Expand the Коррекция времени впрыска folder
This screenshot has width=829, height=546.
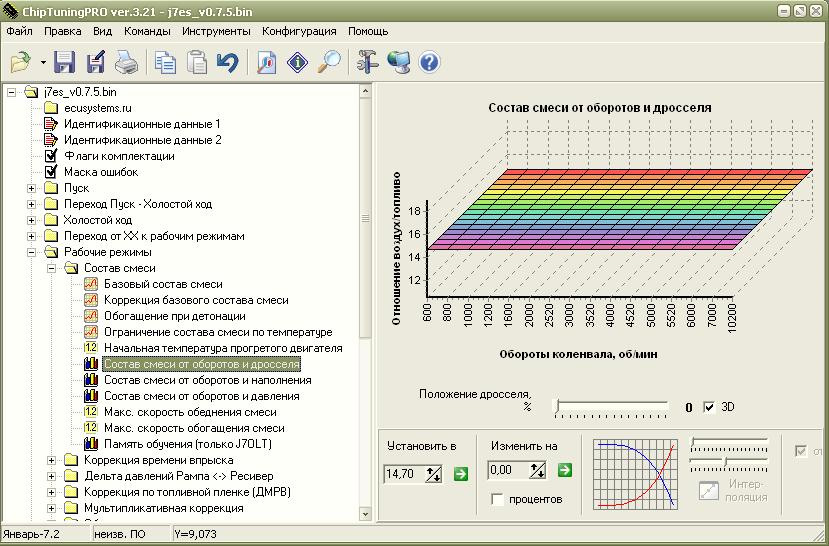52,460
